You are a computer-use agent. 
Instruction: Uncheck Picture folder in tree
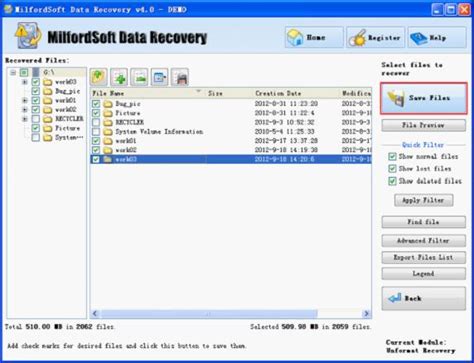(36, 128)
